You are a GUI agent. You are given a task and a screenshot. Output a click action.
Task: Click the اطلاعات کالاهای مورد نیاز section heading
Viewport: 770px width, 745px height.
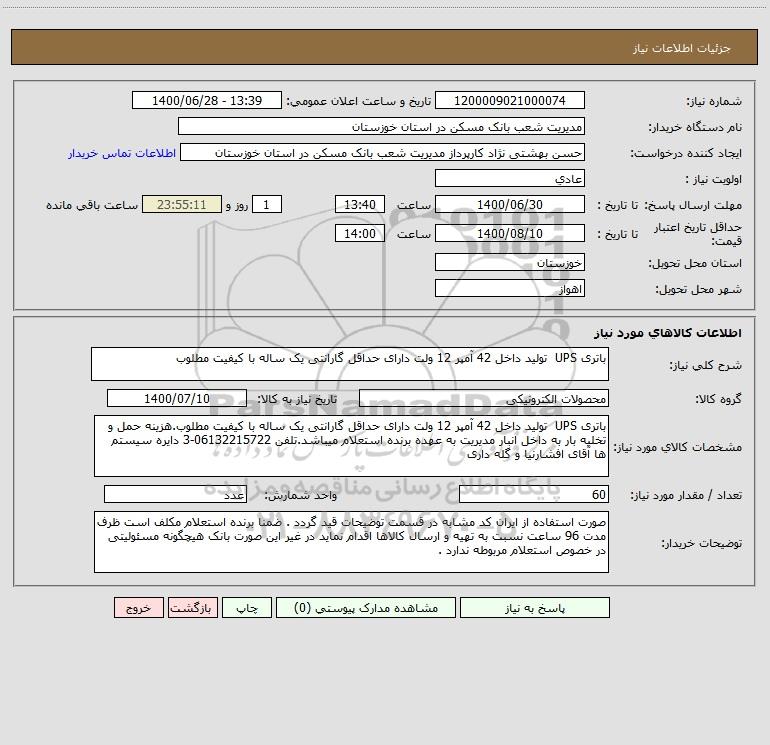pos(668,333)
